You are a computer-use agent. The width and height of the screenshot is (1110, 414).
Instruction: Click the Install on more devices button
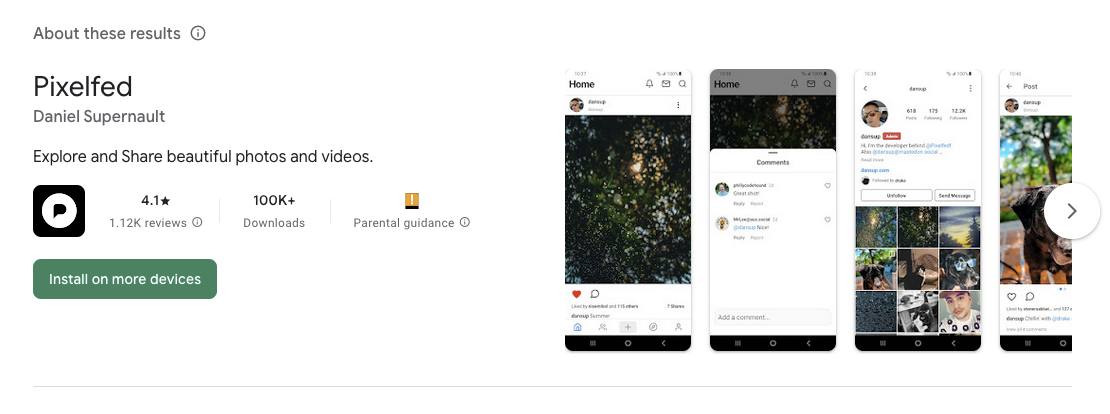coord(125,279)
